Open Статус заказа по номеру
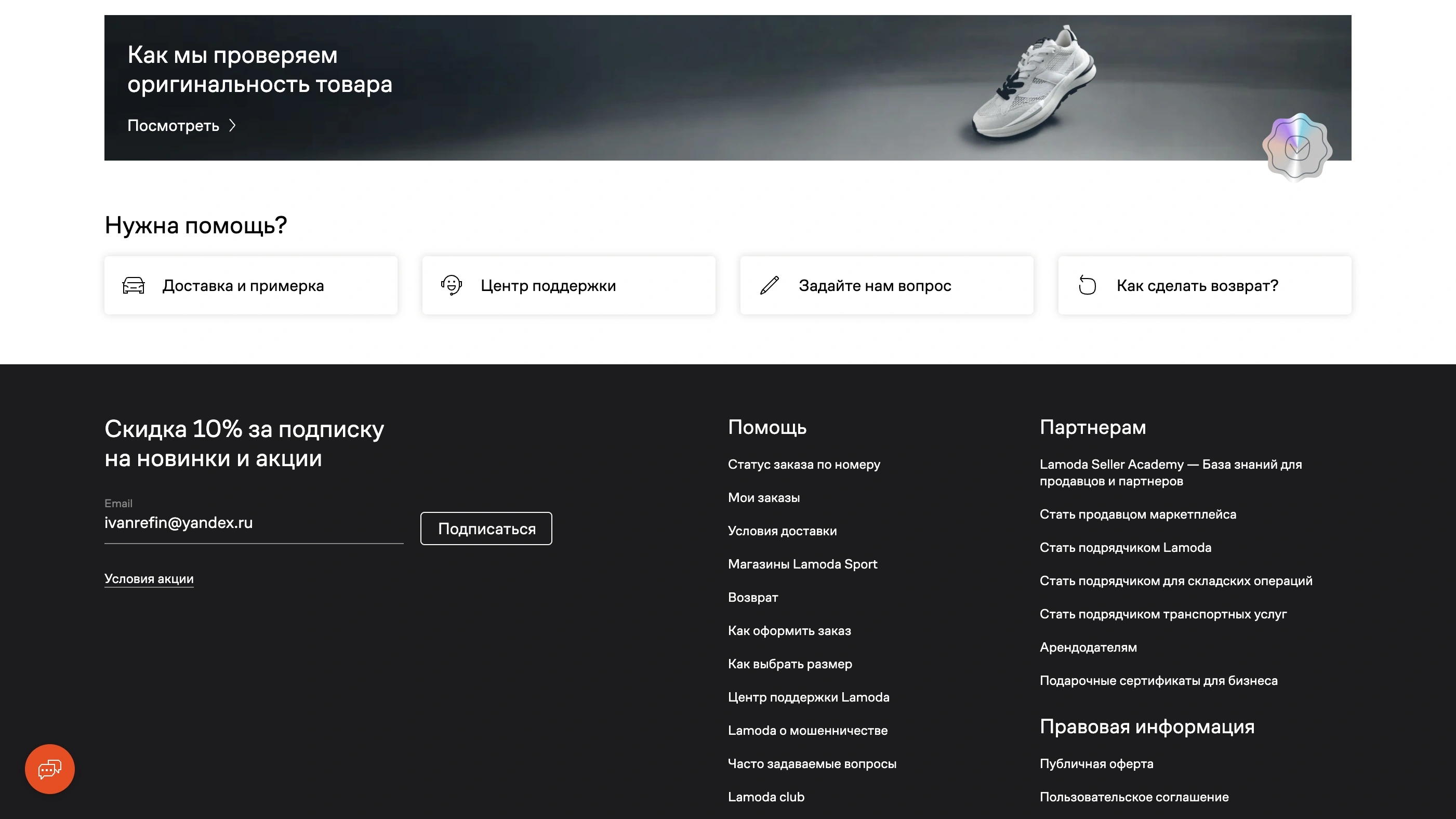This screenshot has height=819, width=1456. [x=804, y=464]
